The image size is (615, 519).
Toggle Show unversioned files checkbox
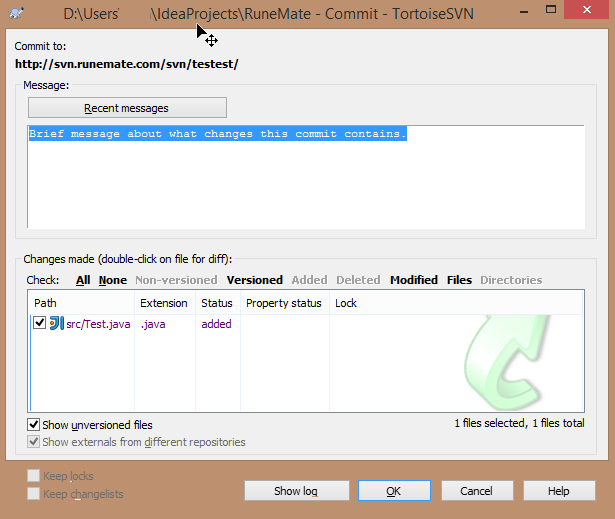point(33,424)
